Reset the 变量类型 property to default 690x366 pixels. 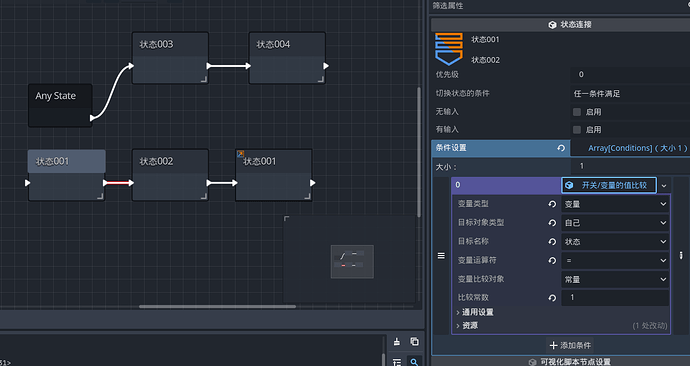(552, 204)
